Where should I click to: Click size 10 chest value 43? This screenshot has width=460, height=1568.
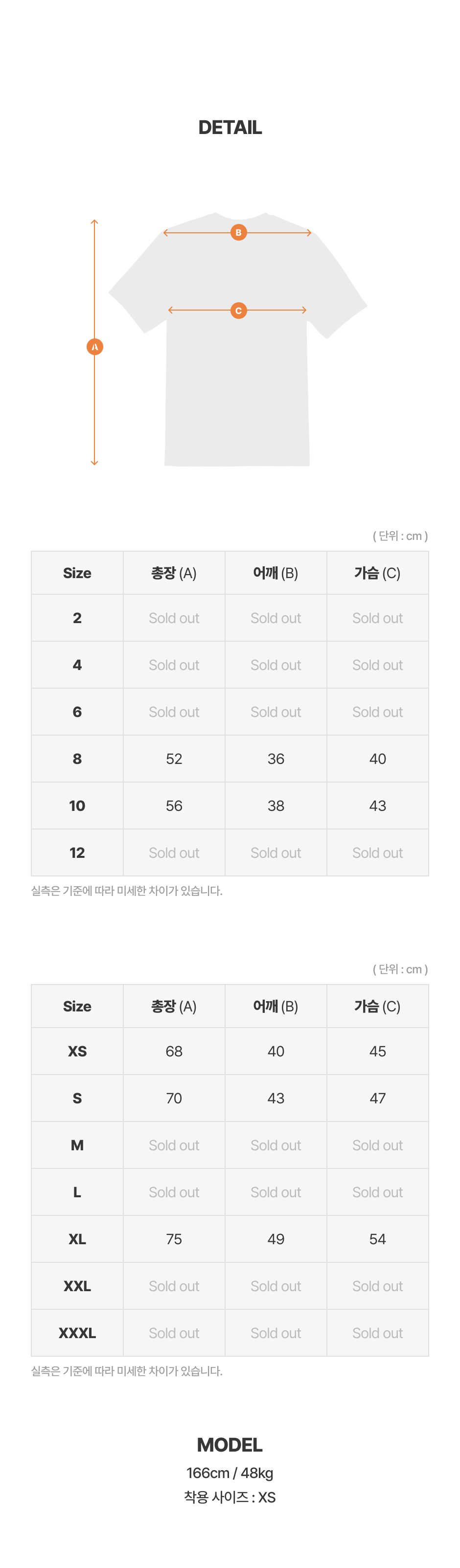point(378,806)
